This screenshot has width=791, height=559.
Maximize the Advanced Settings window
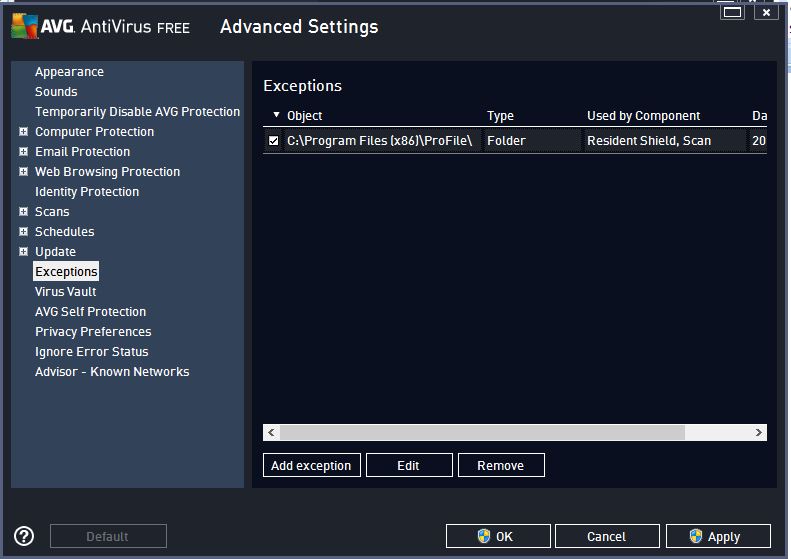[732, 12]
